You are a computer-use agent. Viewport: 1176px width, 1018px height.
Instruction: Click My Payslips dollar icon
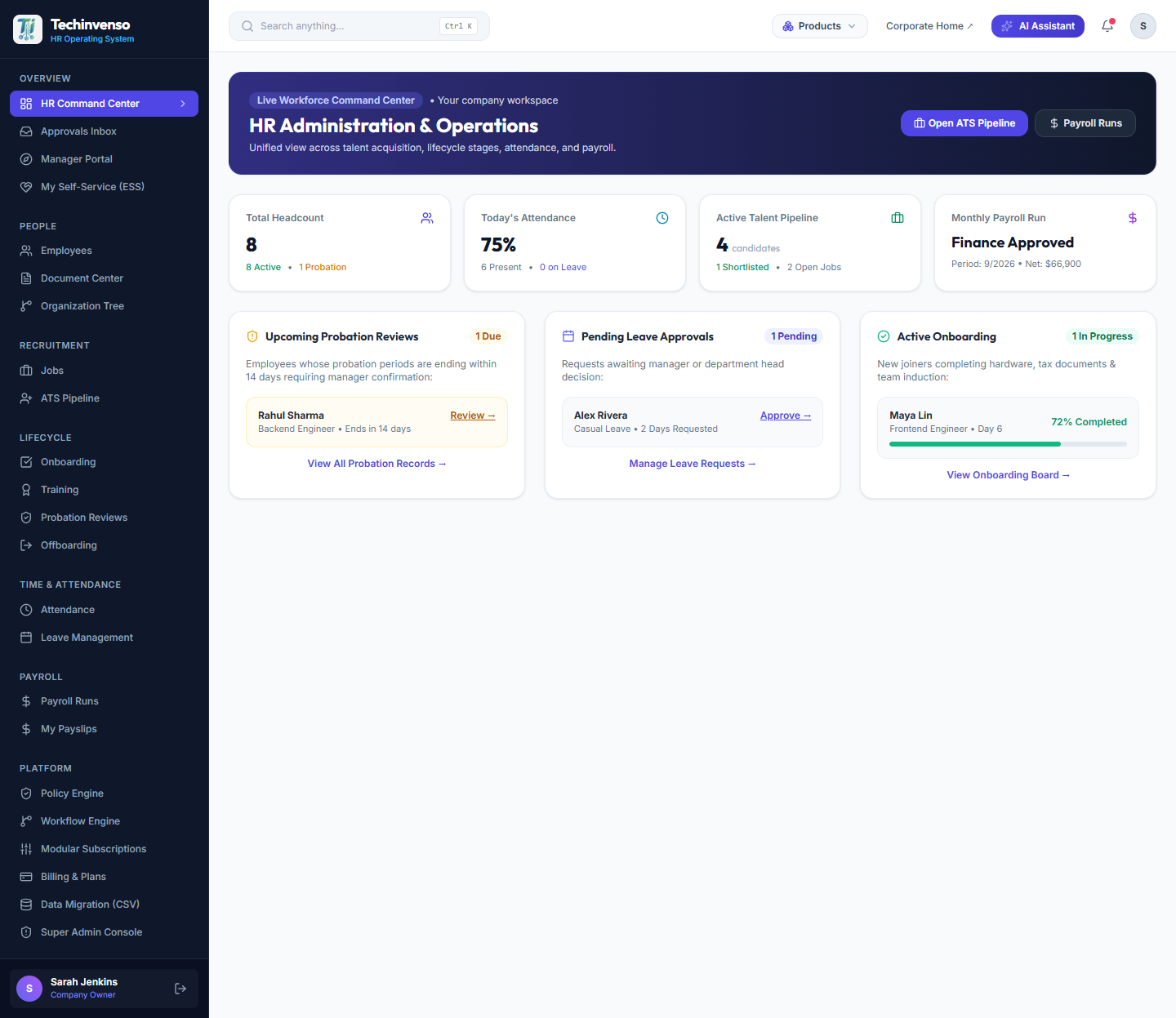[x=26, y=729]
